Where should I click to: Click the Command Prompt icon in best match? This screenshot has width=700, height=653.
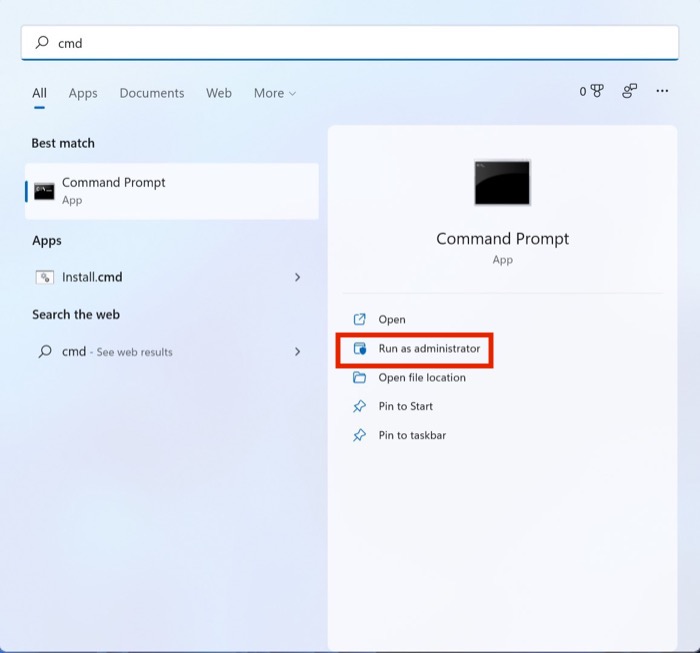click(44, 191)
